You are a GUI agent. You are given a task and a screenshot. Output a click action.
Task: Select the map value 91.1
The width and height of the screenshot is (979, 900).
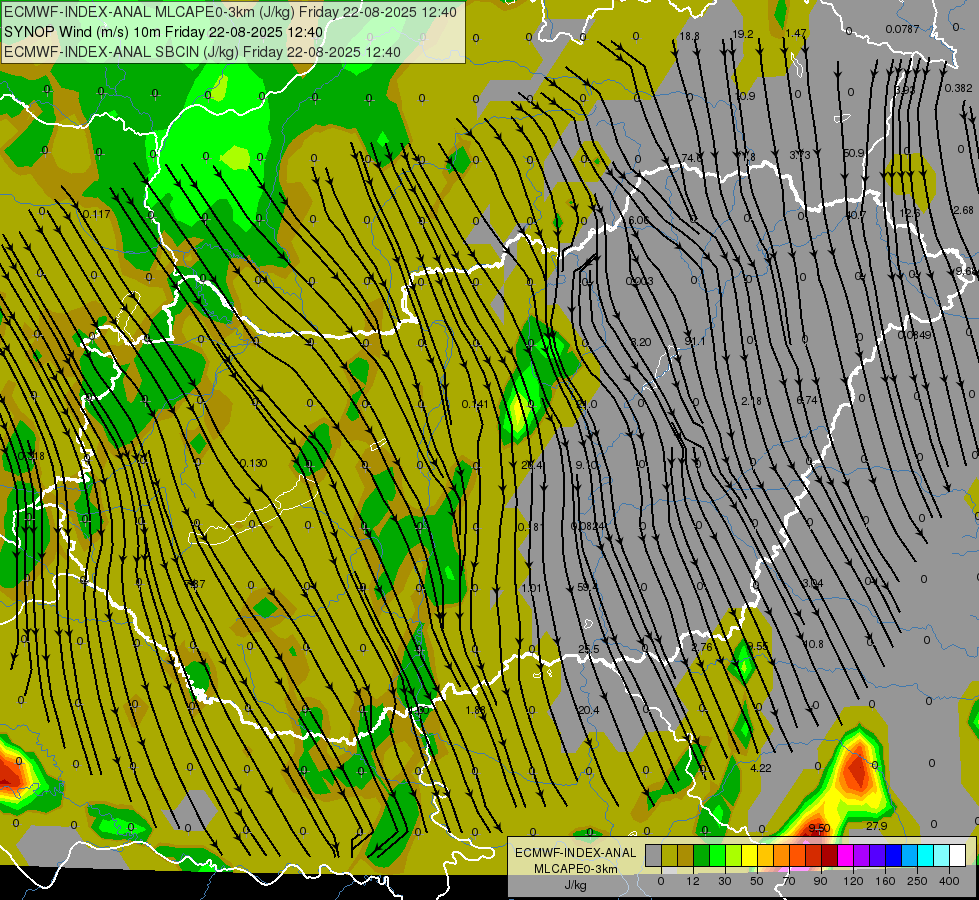694,341
